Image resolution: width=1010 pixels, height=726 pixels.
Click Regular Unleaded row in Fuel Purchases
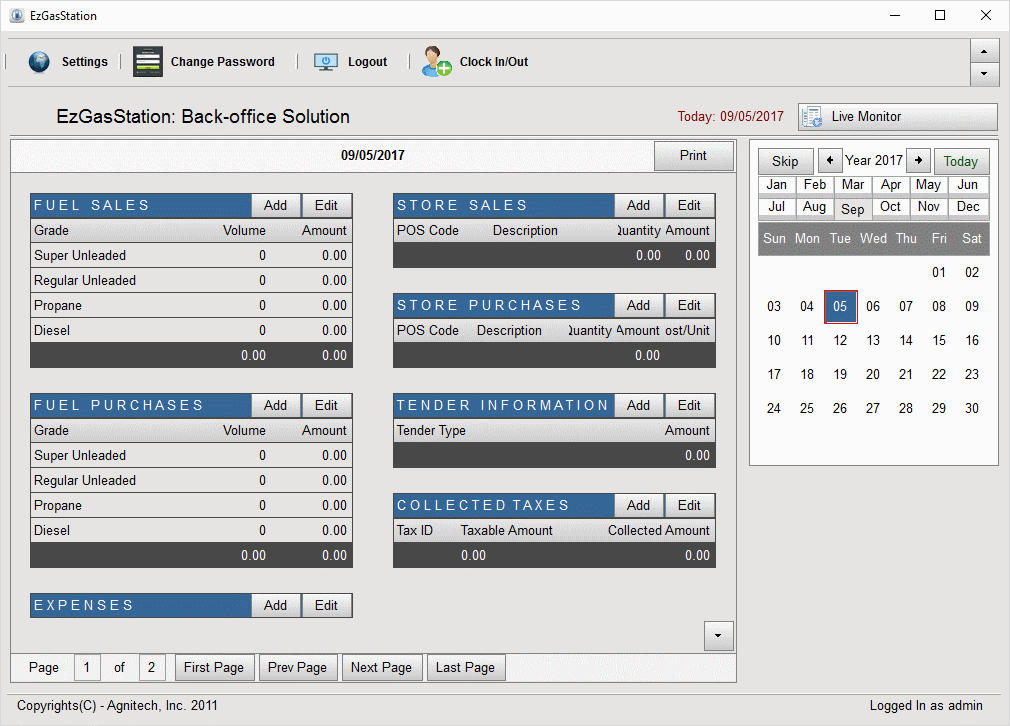191,481
